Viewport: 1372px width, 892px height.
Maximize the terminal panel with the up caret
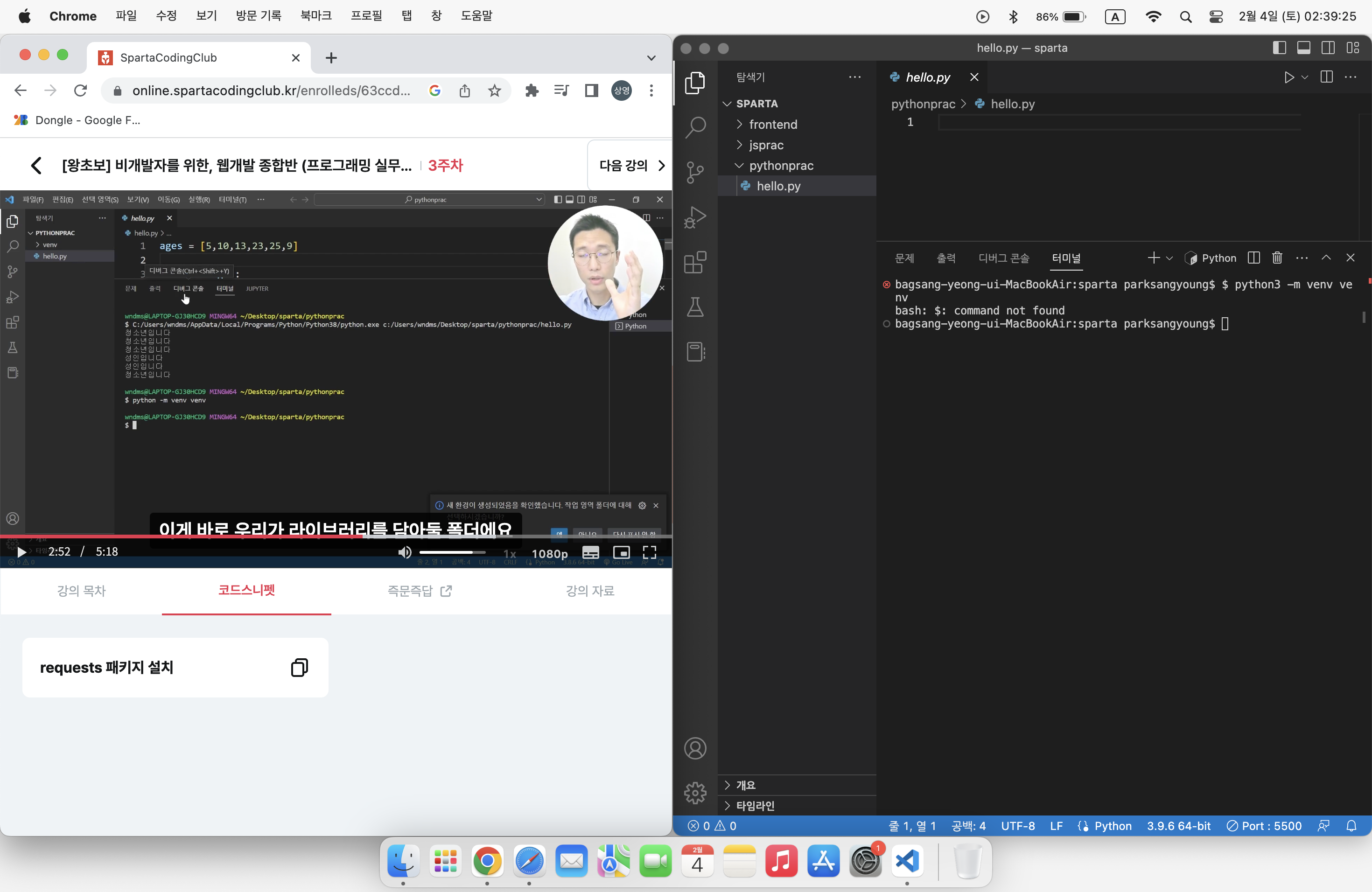pos(1326,258)
